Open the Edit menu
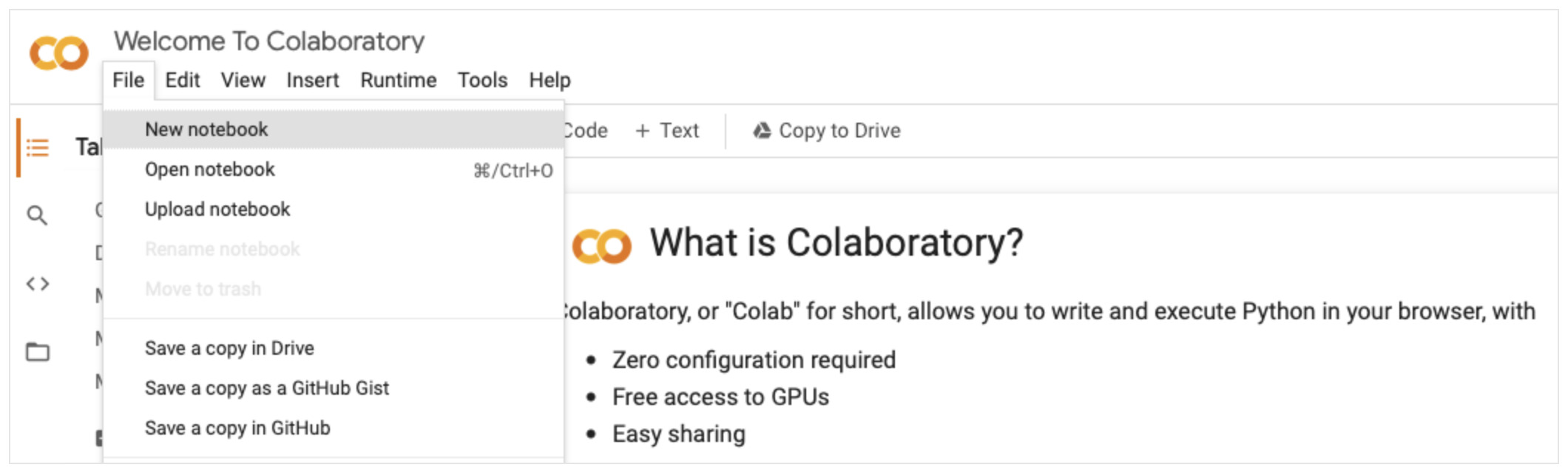 click(183, 80)
